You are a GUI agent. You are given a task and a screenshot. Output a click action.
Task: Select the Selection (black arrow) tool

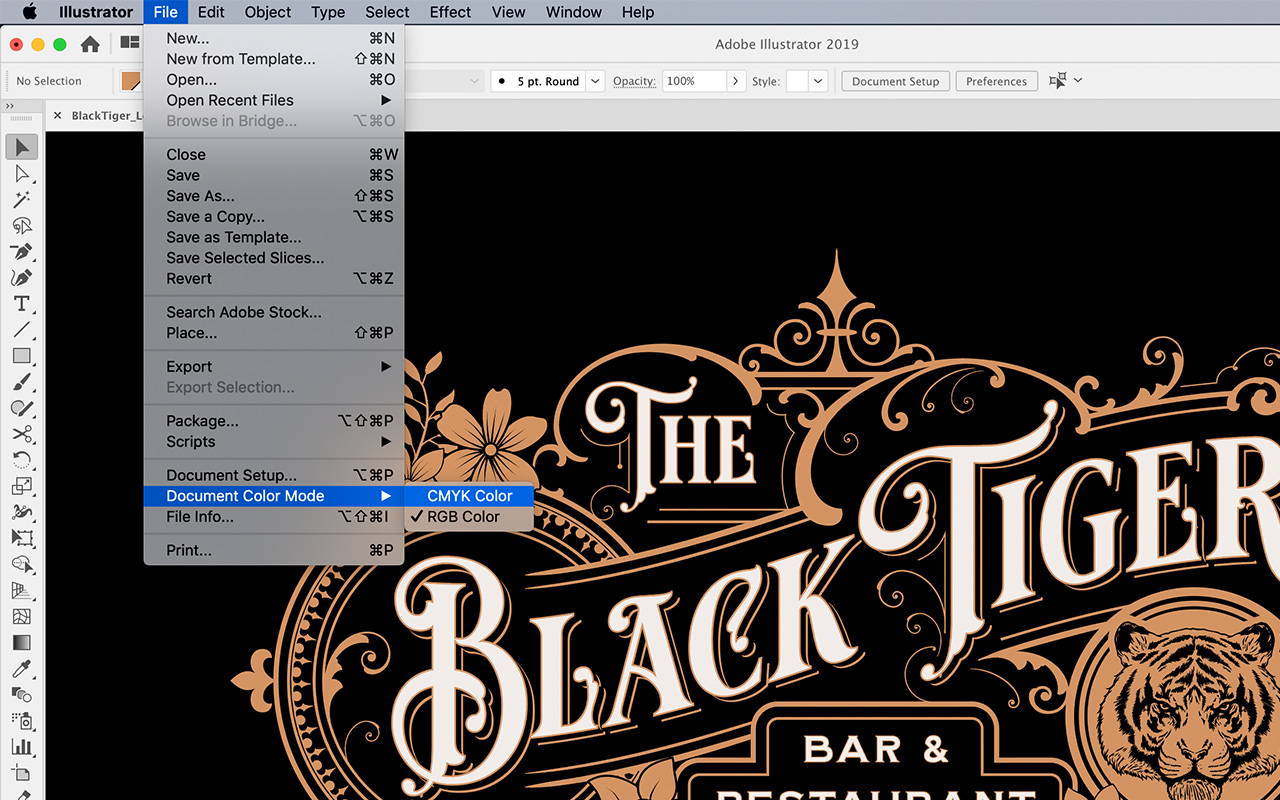pos(22,147)
